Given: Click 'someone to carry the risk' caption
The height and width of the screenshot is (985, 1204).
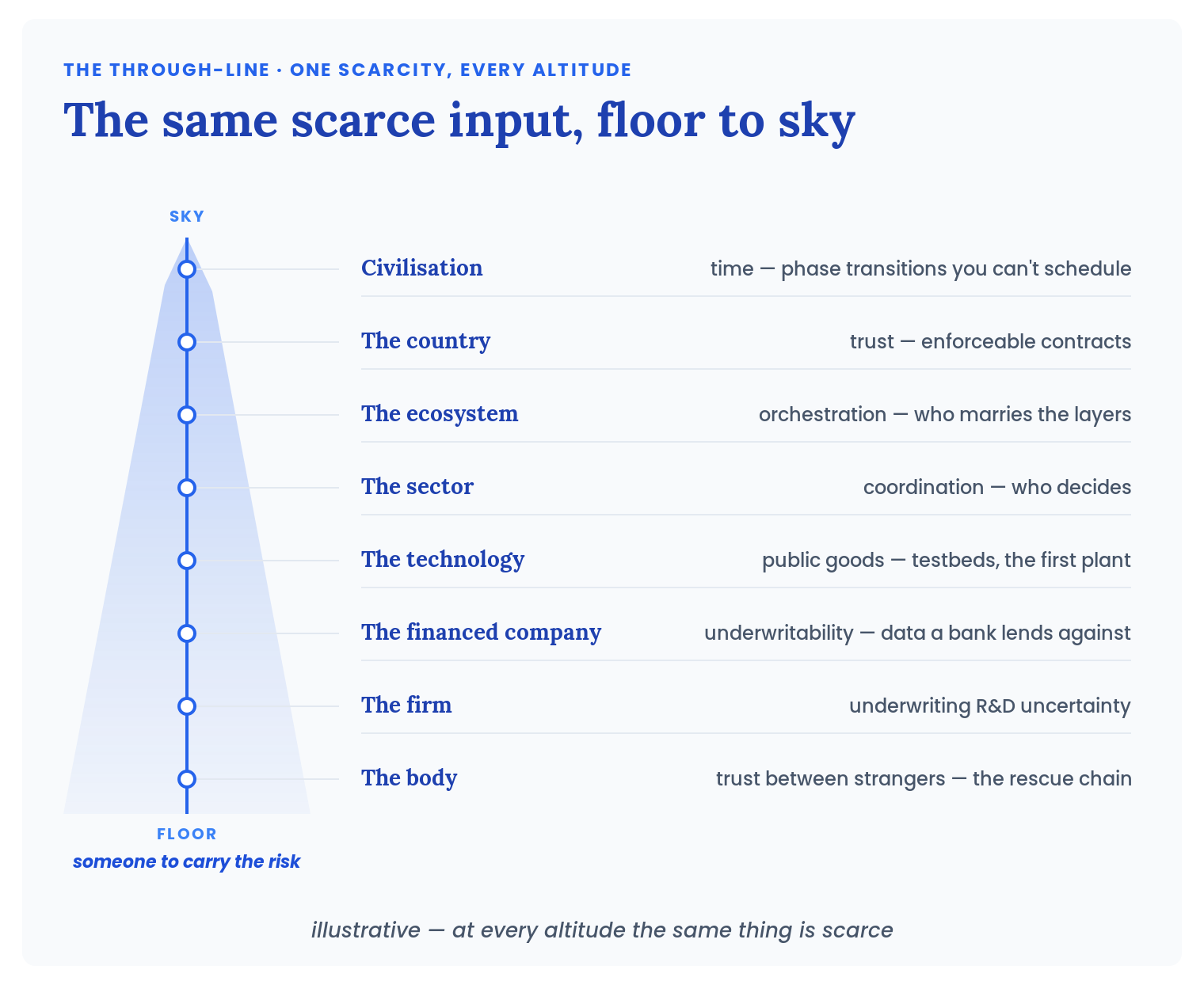Looking at the screenshot, I should 187,861.
